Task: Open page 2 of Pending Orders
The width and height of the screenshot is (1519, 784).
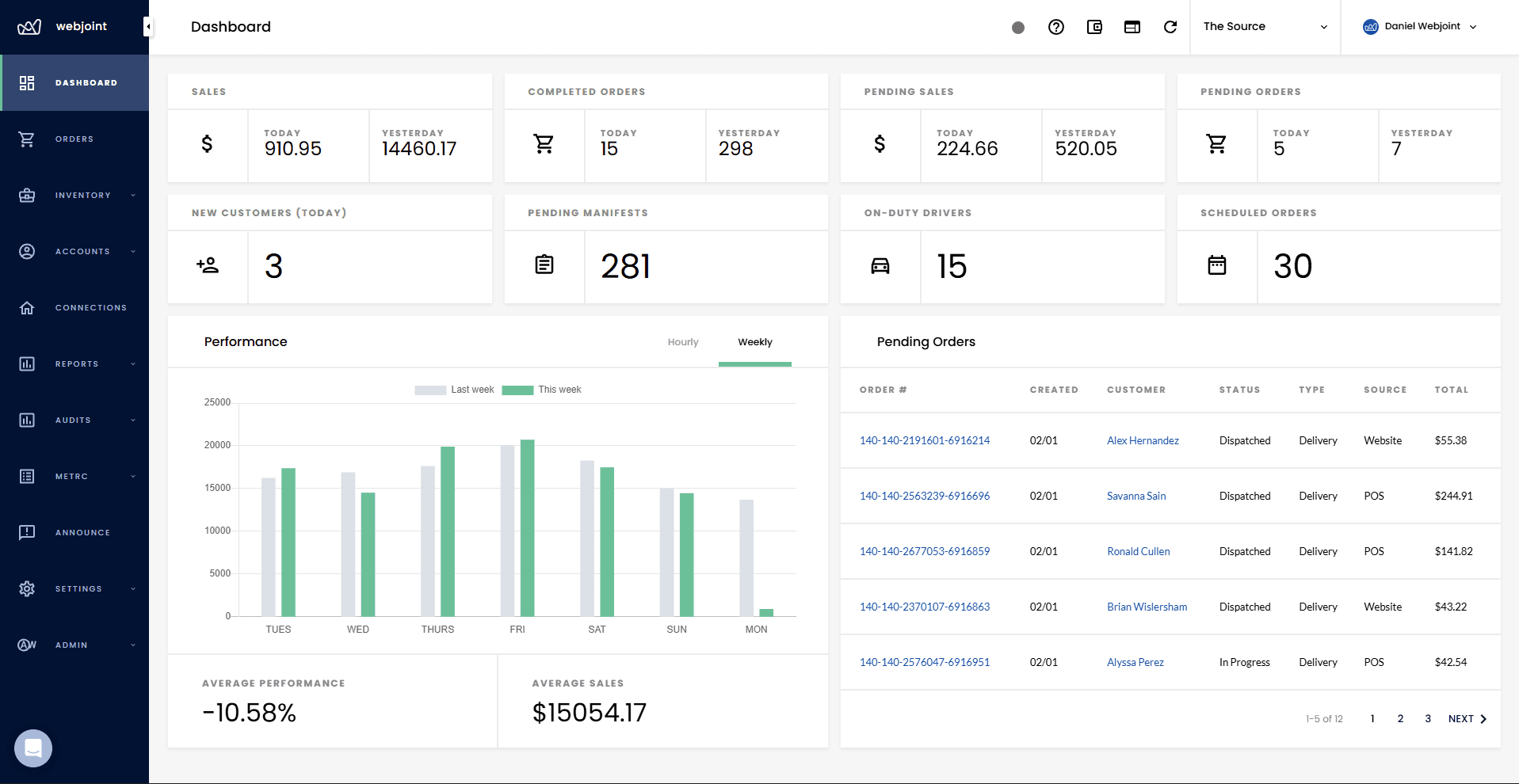Action: 1399,718
